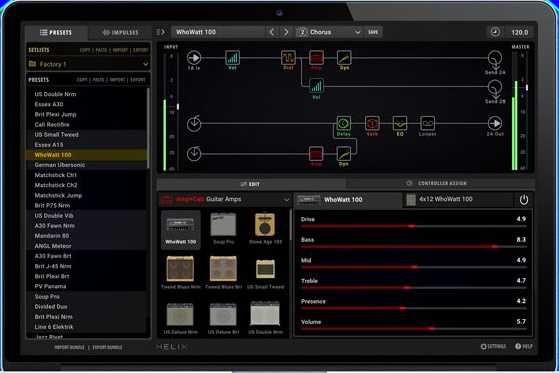Switch to the Controller Assign tab
Screen dimensions: 559x373
click(439, 183)
